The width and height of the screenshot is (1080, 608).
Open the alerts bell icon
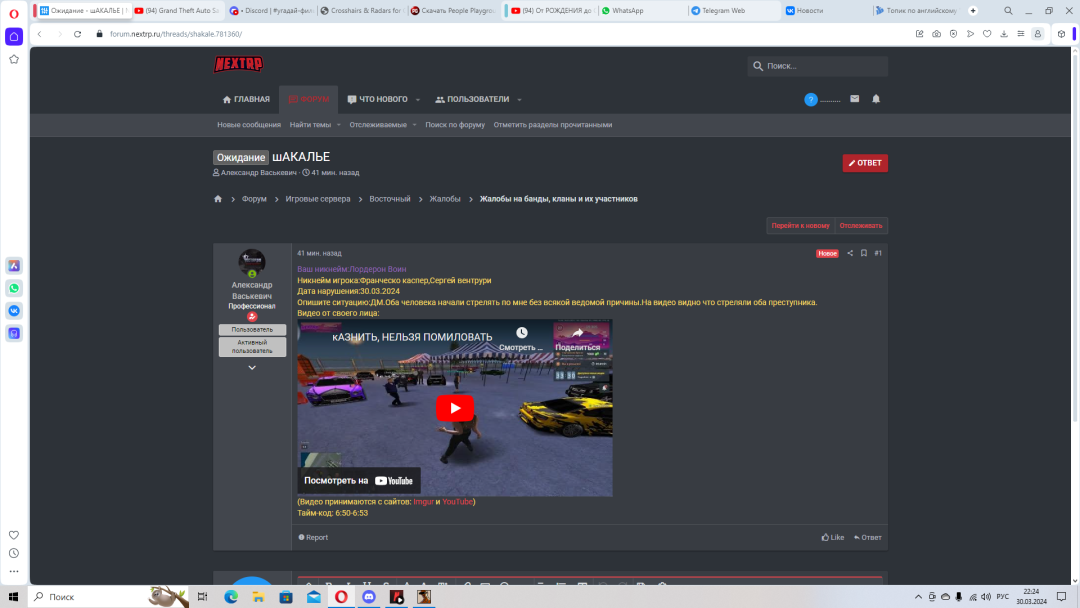click(876, 99)
